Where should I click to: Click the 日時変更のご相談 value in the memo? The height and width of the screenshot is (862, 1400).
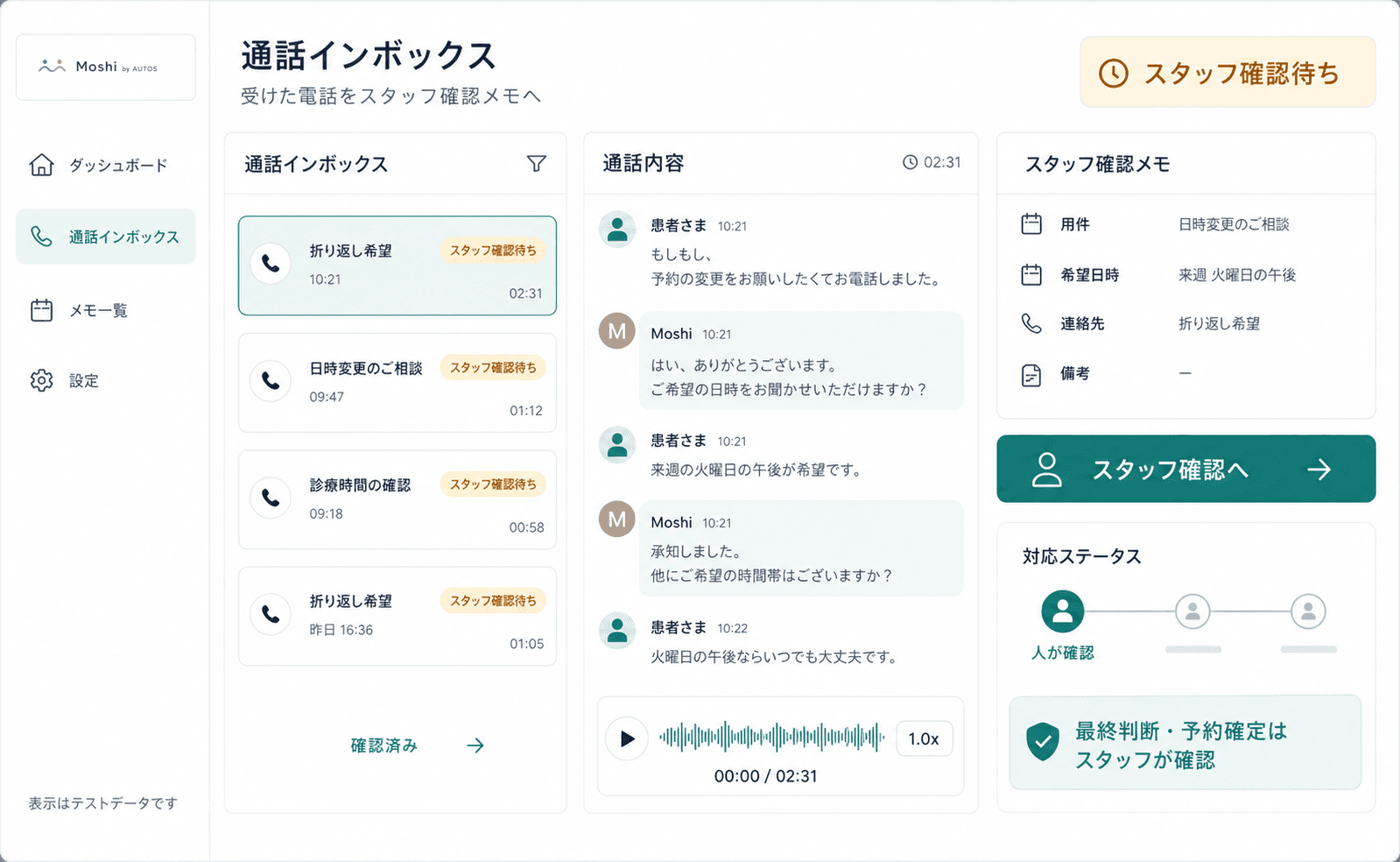tap(1234, 224)
